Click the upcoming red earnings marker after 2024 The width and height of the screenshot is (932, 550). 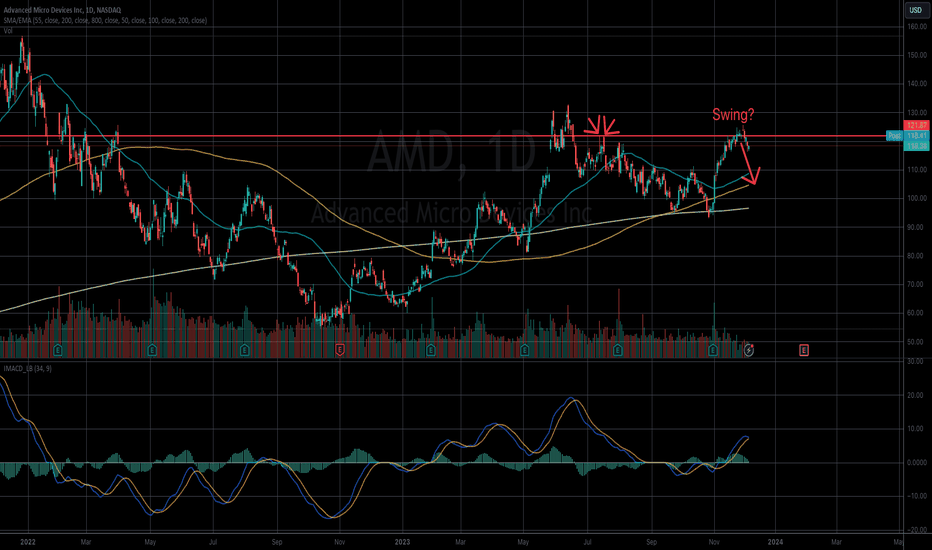coord(804,350)
